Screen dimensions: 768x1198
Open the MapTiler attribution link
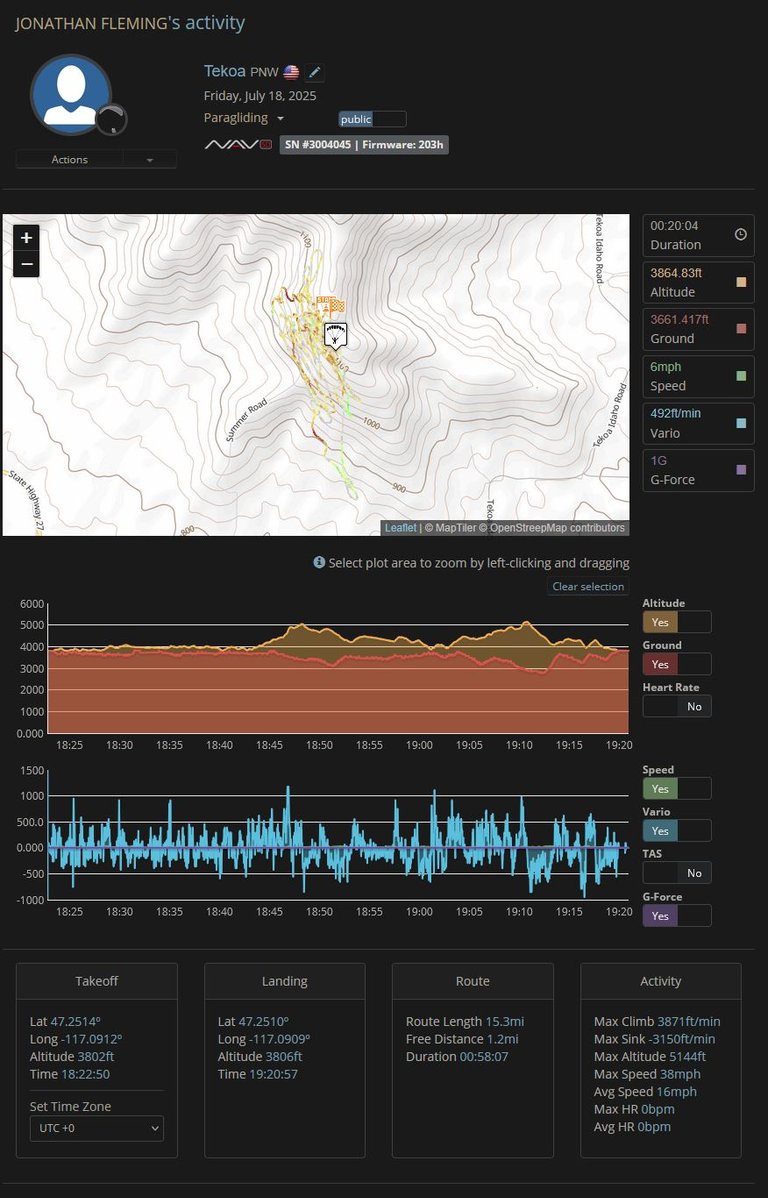pos(455,528)
